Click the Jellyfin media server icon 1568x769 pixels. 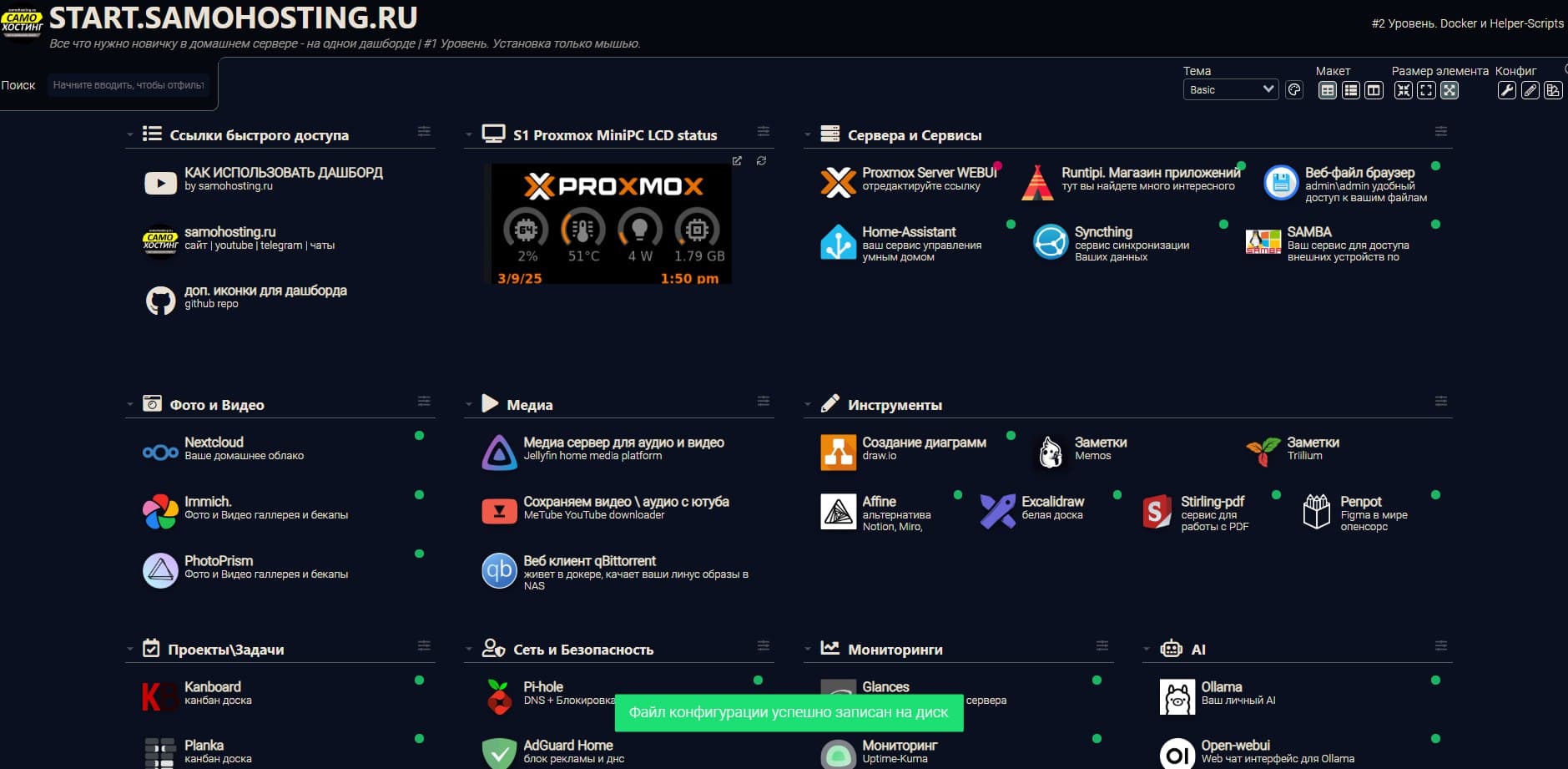(499, 452)
